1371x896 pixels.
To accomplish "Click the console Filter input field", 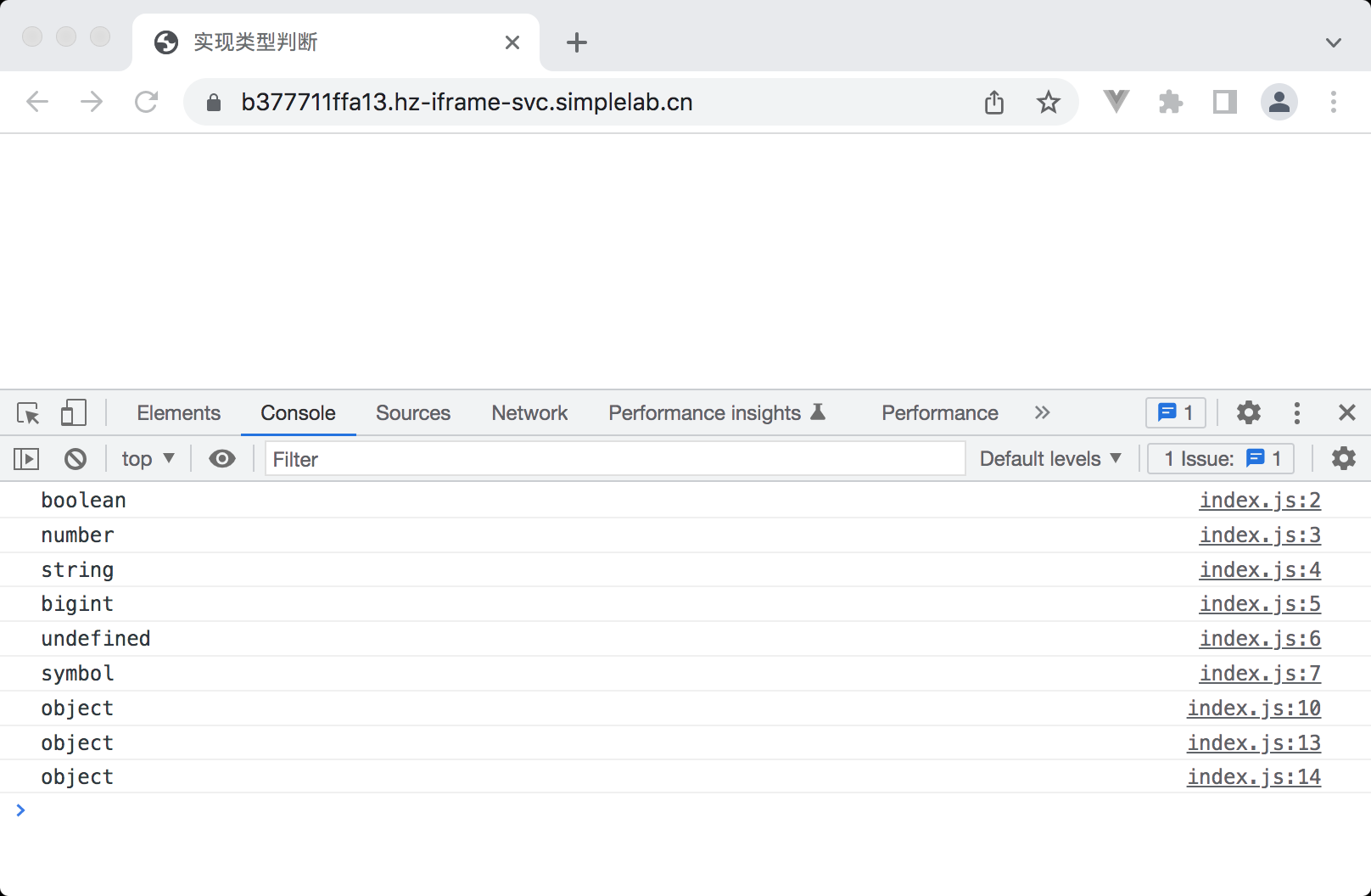I will tap(614, 459).
